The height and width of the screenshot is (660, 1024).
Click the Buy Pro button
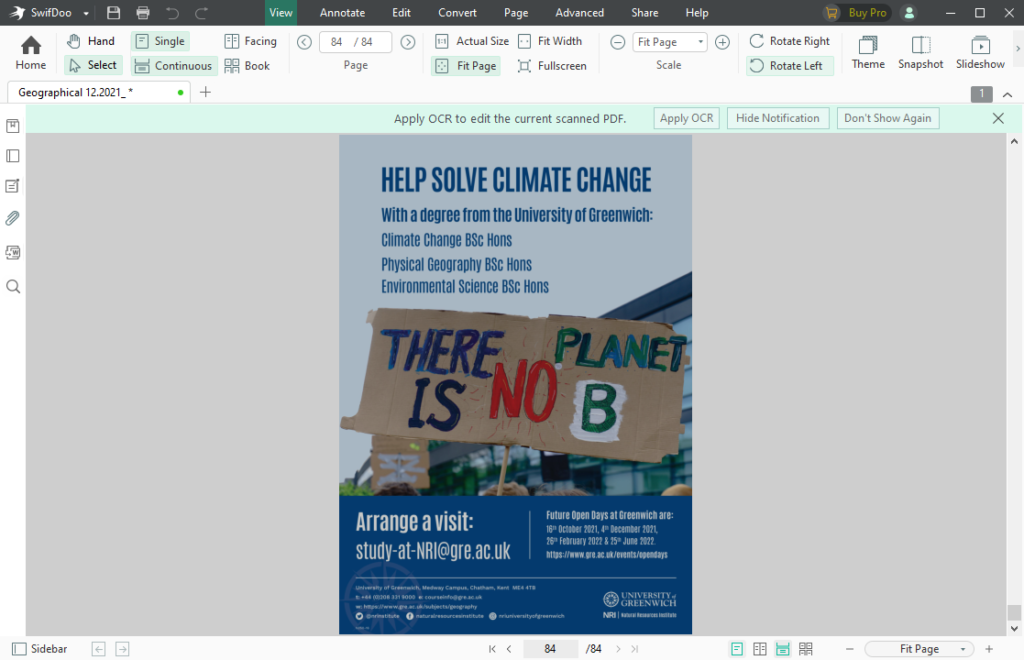[x=856, y=12]
